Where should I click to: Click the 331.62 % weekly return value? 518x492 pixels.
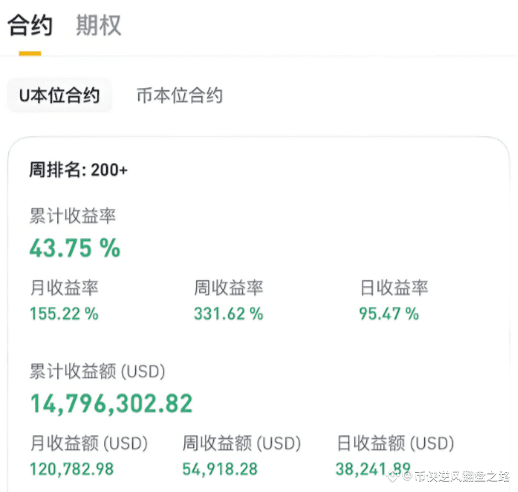[x=229, y=314]
